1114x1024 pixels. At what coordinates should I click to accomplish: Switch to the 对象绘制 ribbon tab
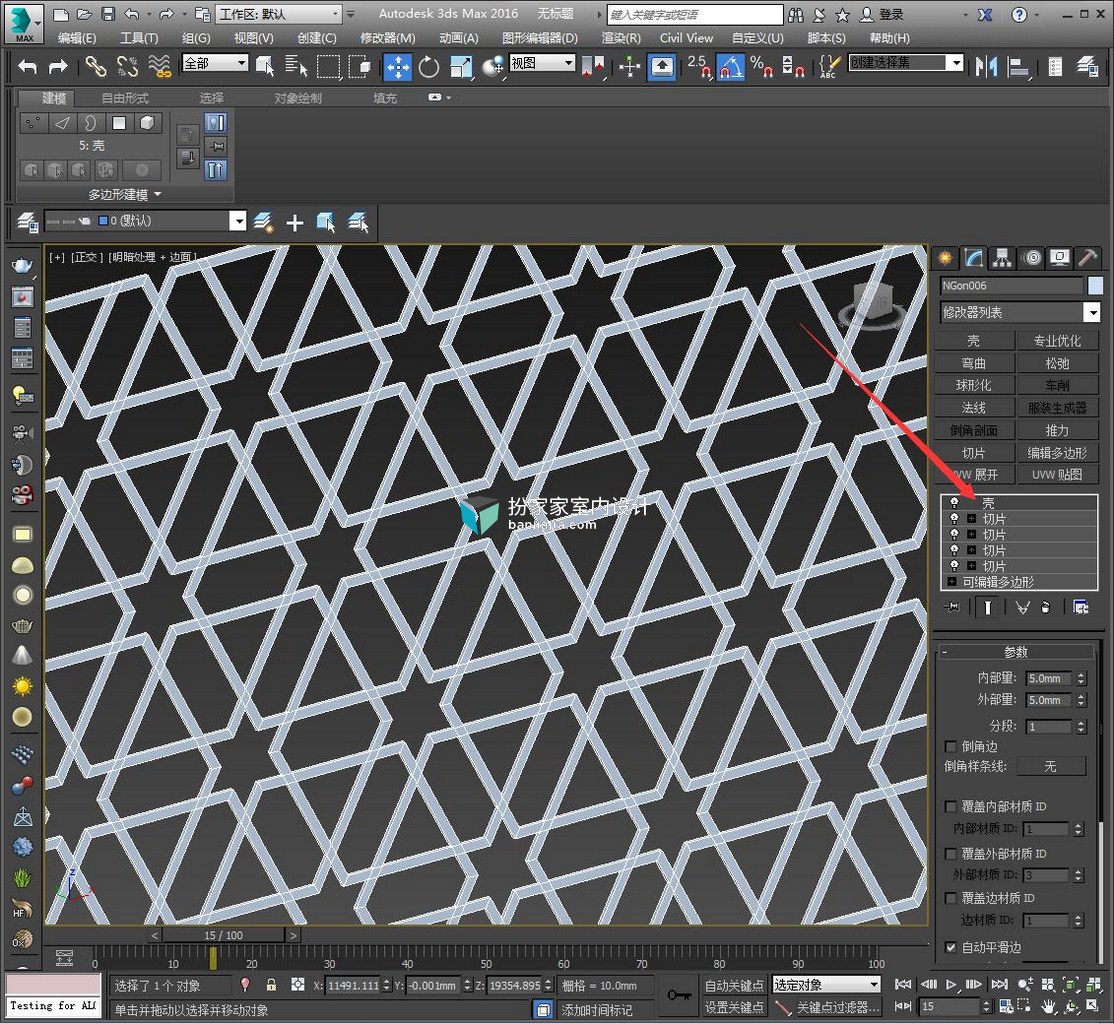pyautogui.click(x=298, y=98)
